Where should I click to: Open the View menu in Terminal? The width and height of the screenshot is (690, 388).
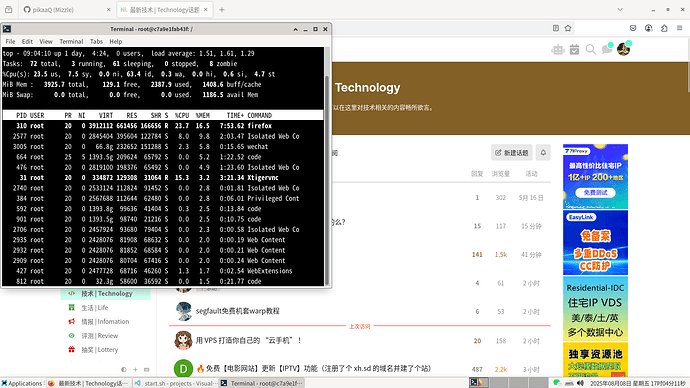(46, 41)
